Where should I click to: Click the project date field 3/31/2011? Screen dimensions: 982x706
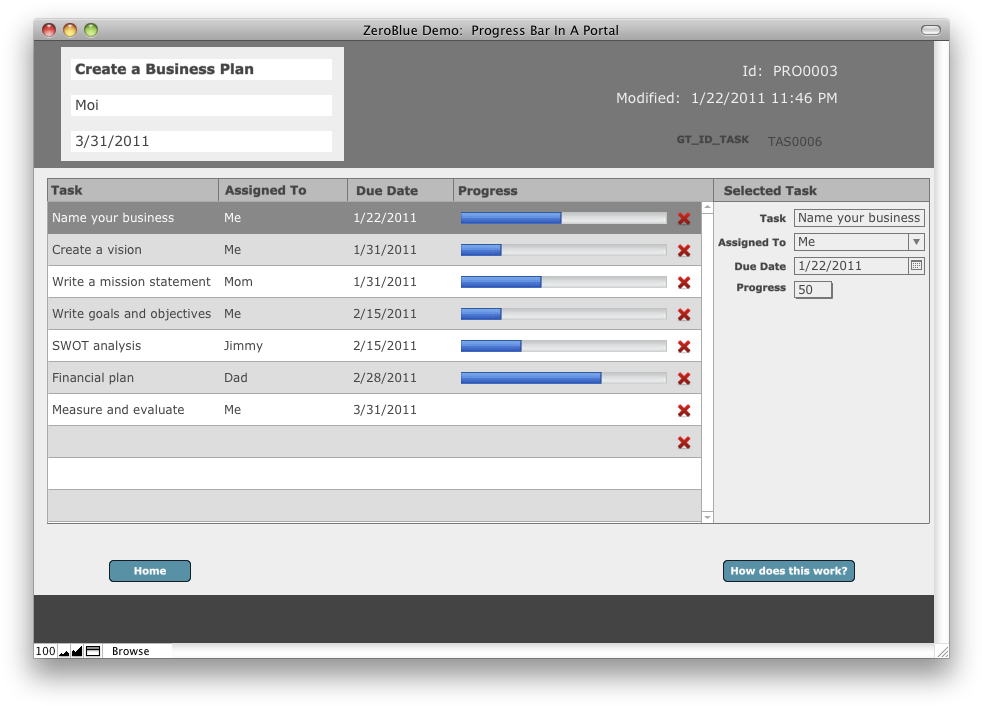coord(201,141)
